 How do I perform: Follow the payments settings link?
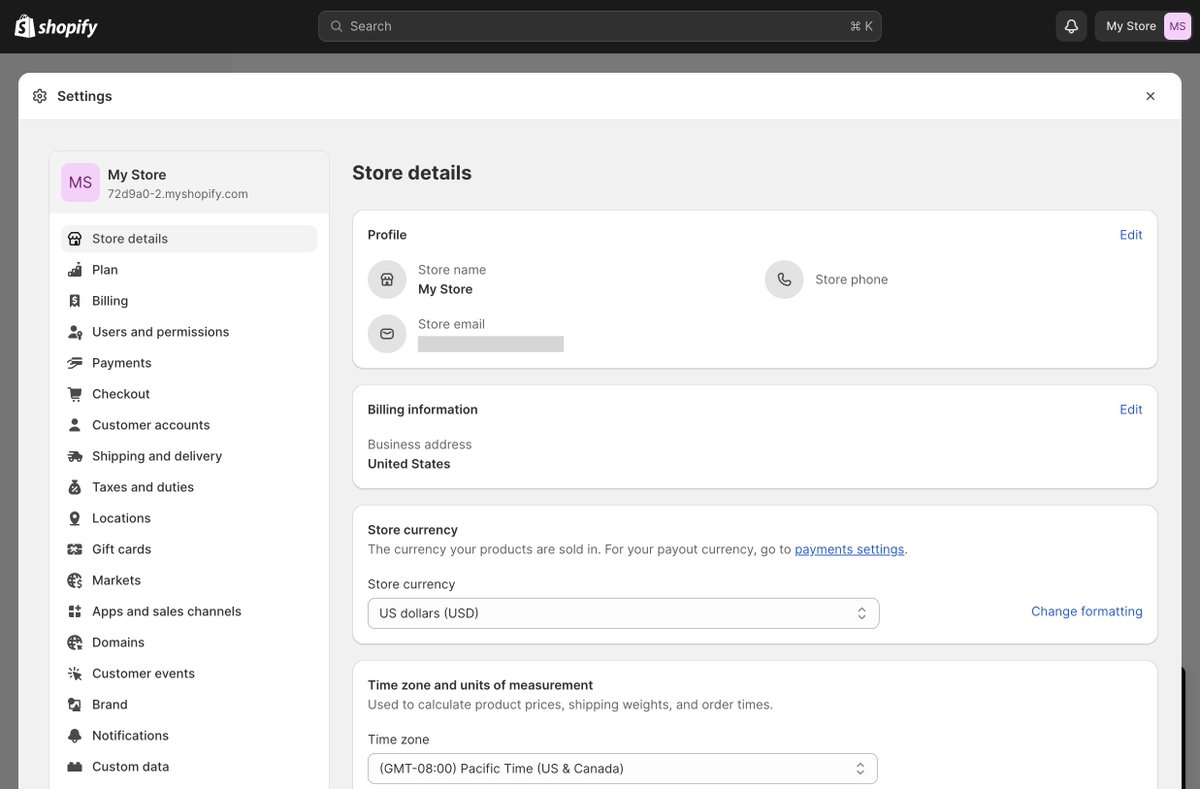click(x=849, y=549)
